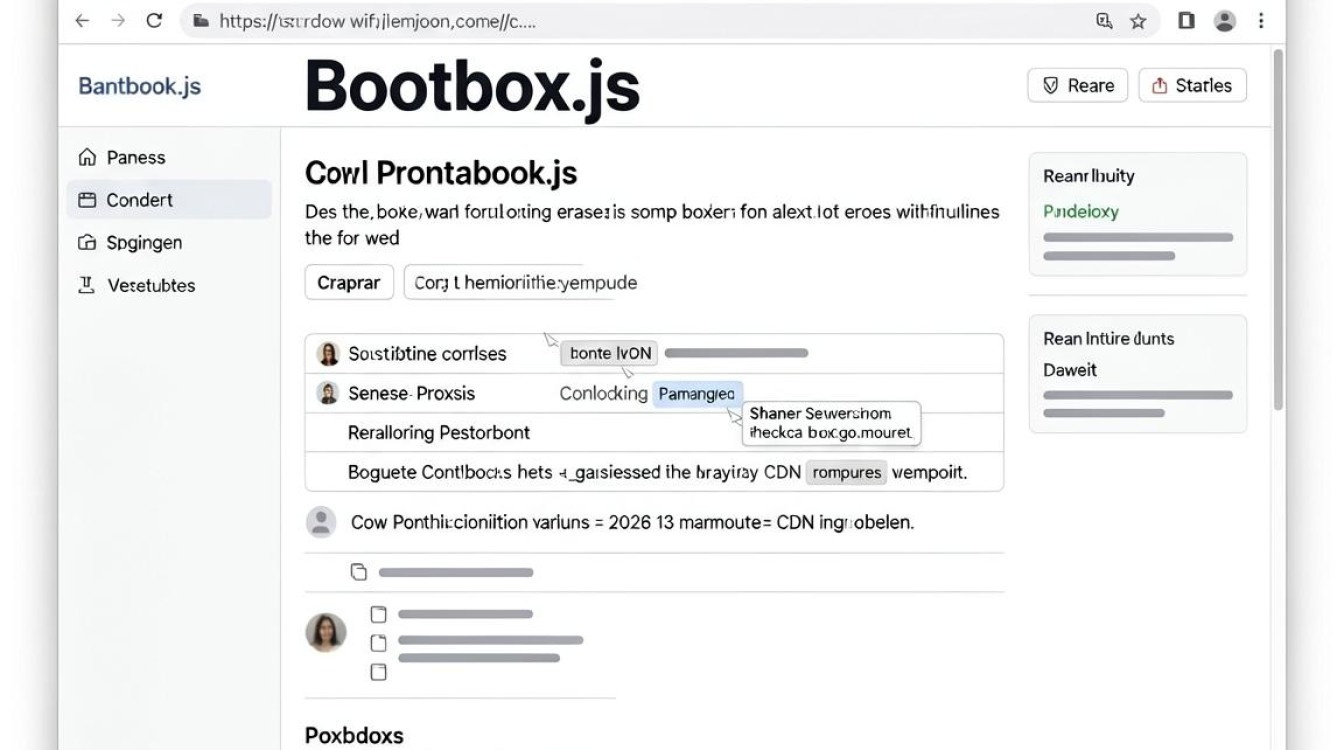The width and height of the screenshot is (1344, 750).
Task: Click the Cow Ponthiicioniition variuns text
Action: click(x=632, y=522)
